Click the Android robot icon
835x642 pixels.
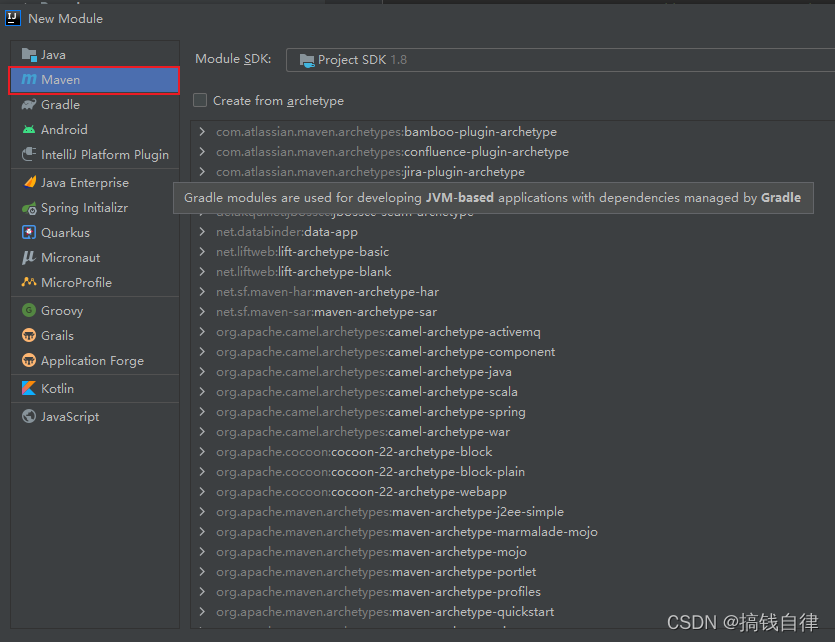tap(29, 129)
